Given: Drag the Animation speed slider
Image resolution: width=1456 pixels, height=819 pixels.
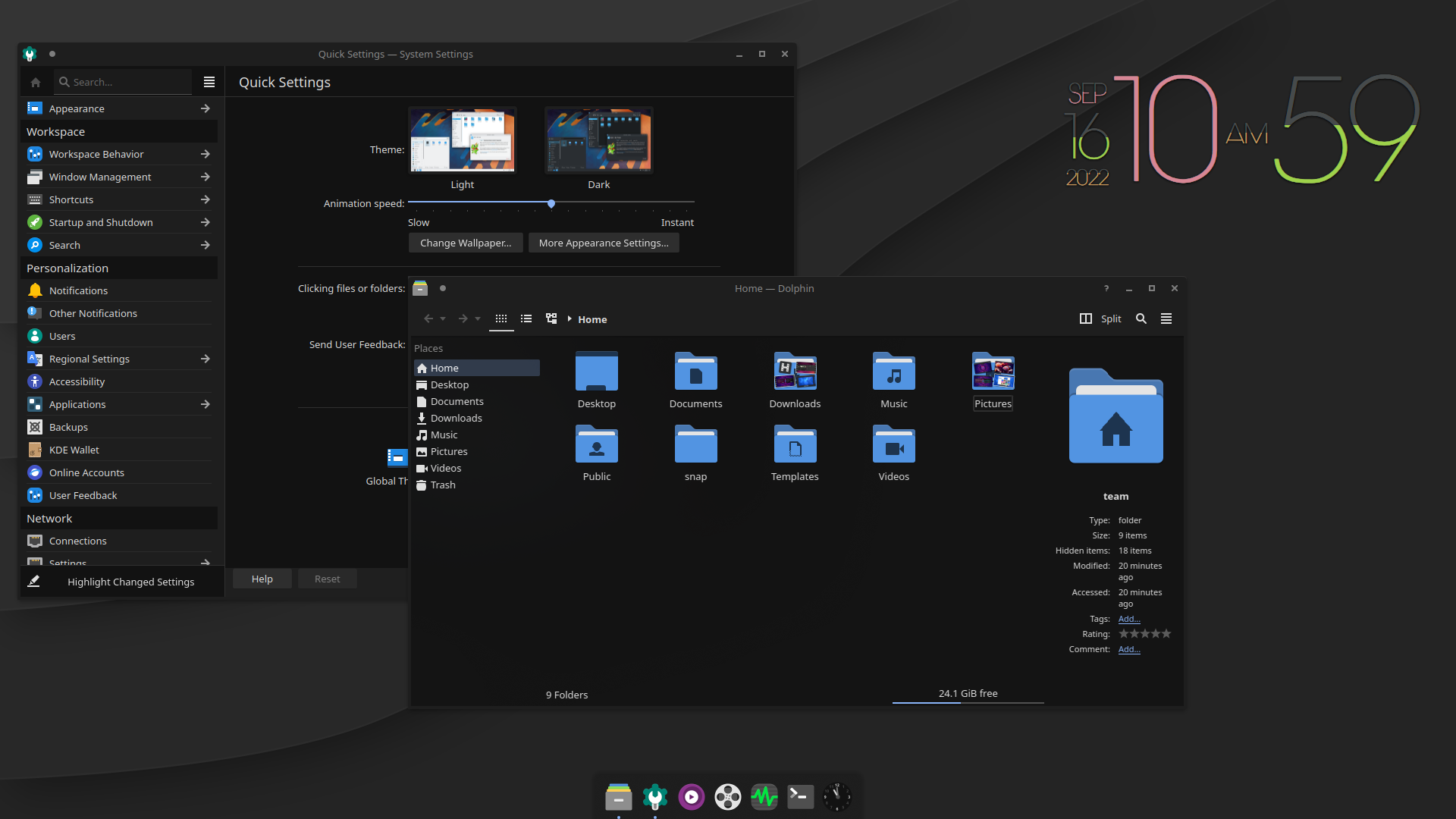Looking at the screenshot, I should 550,203.
